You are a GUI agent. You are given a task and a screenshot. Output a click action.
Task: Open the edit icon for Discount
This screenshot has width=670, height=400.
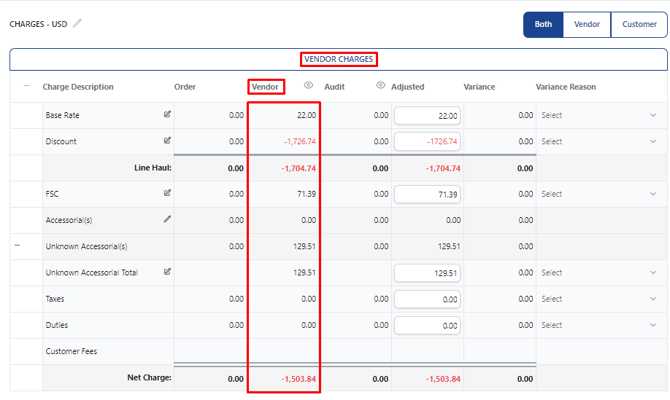[167, 140]
